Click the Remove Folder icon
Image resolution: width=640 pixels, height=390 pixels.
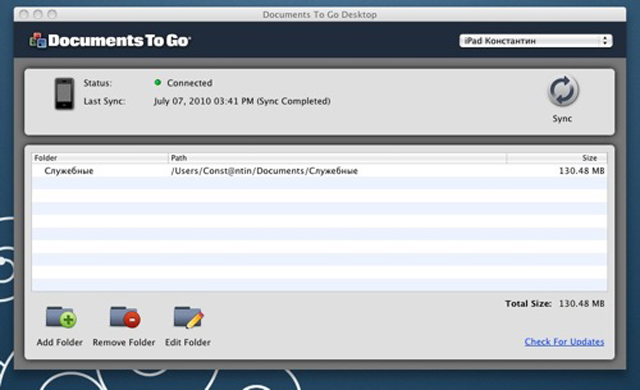click(x=125, y=317)
